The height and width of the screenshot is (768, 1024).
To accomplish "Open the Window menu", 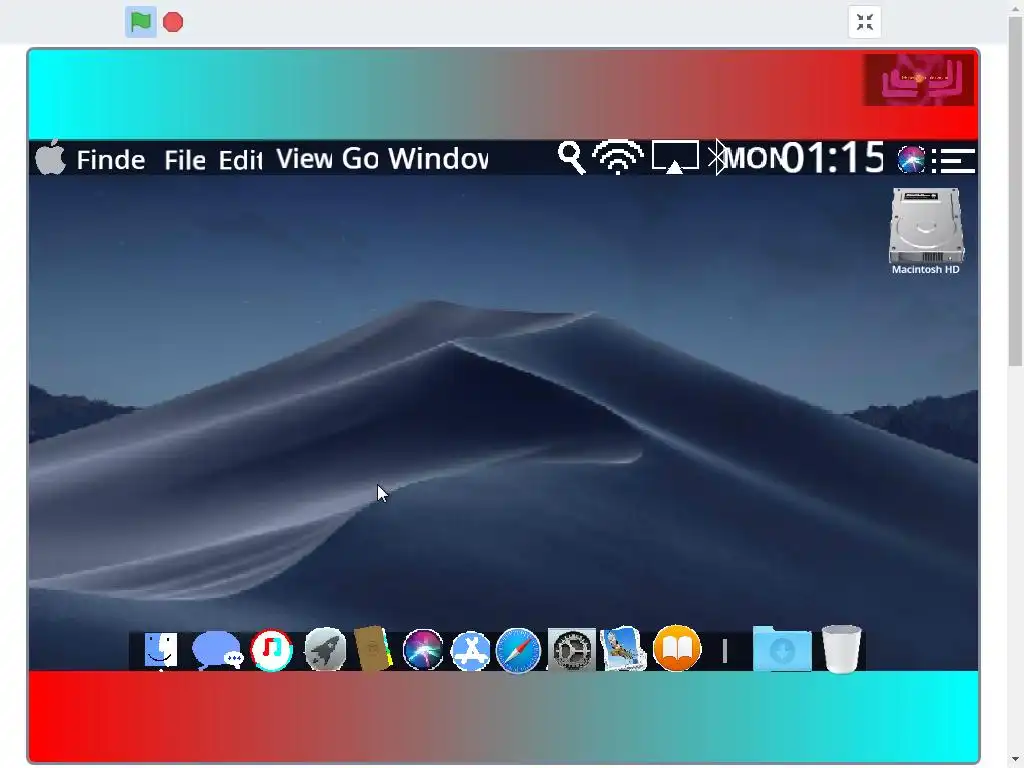I will pyautogui.click(x=438, y=159).
